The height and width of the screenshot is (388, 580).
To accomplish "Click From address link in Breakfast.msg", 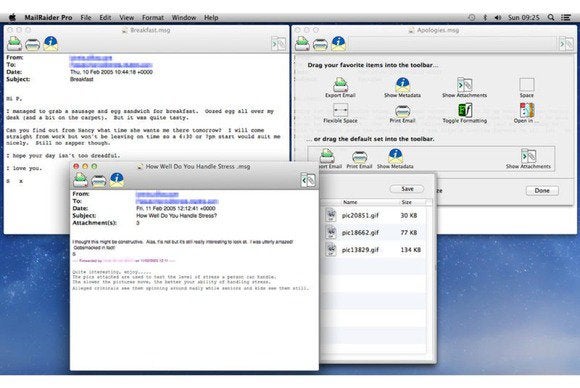I will (x=91, y=58).
